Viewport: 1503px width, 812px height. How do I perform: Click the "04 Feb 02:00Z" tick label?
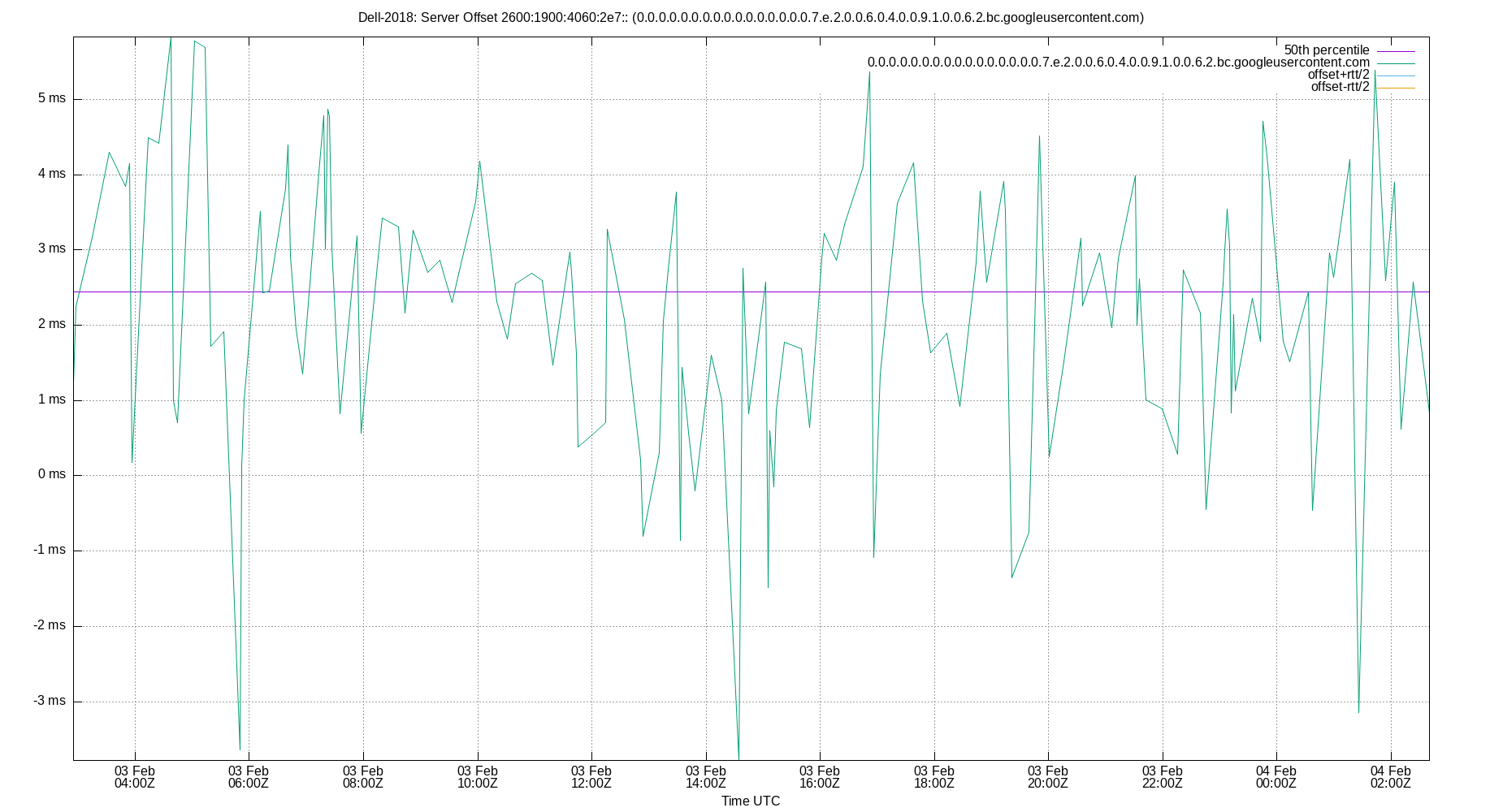click(x=1393, y=776)
